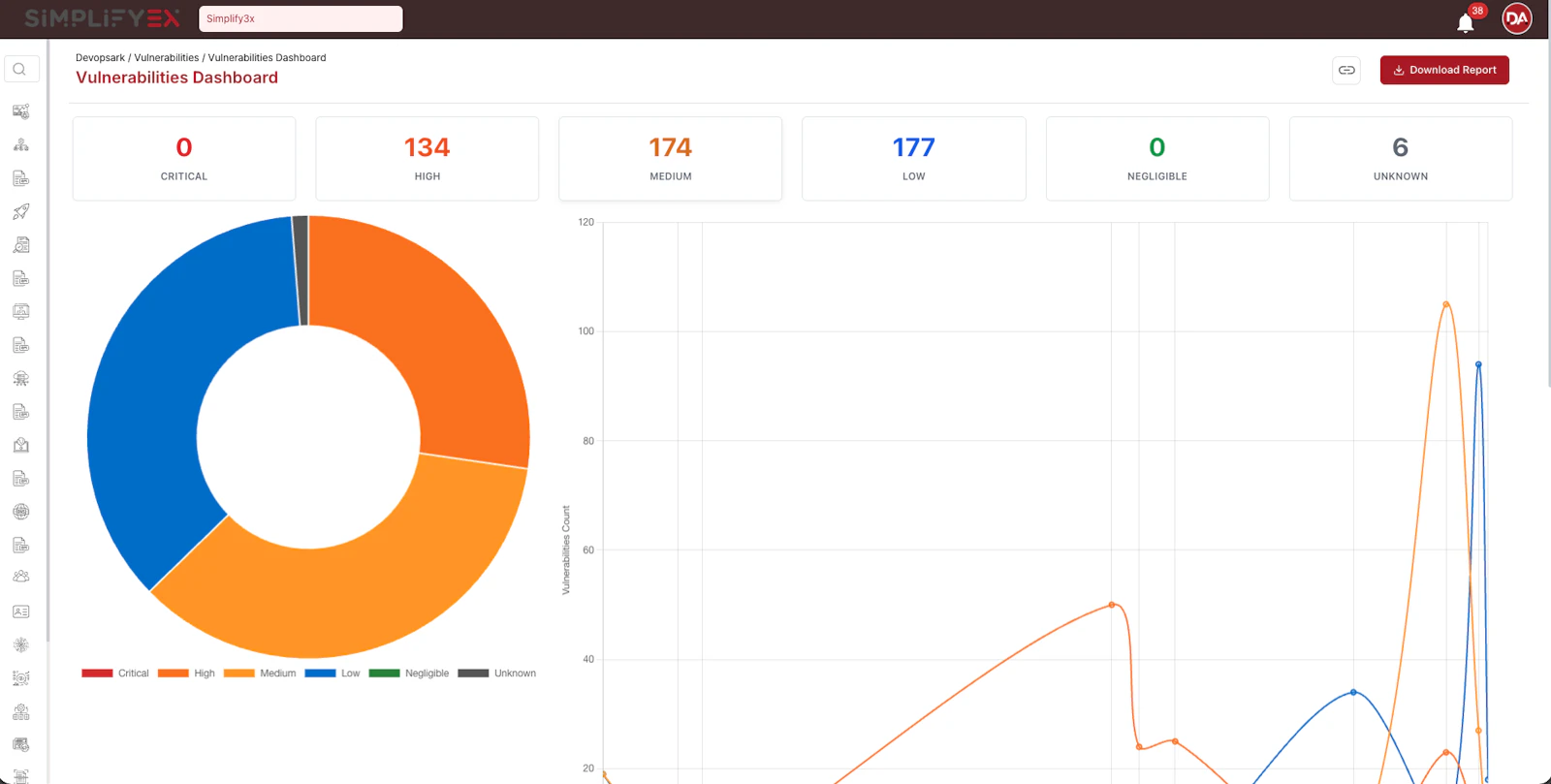Viewport: 1551px width, 784px height.
Task: Click the Download Report button
Action: (x=1444, y=70)
